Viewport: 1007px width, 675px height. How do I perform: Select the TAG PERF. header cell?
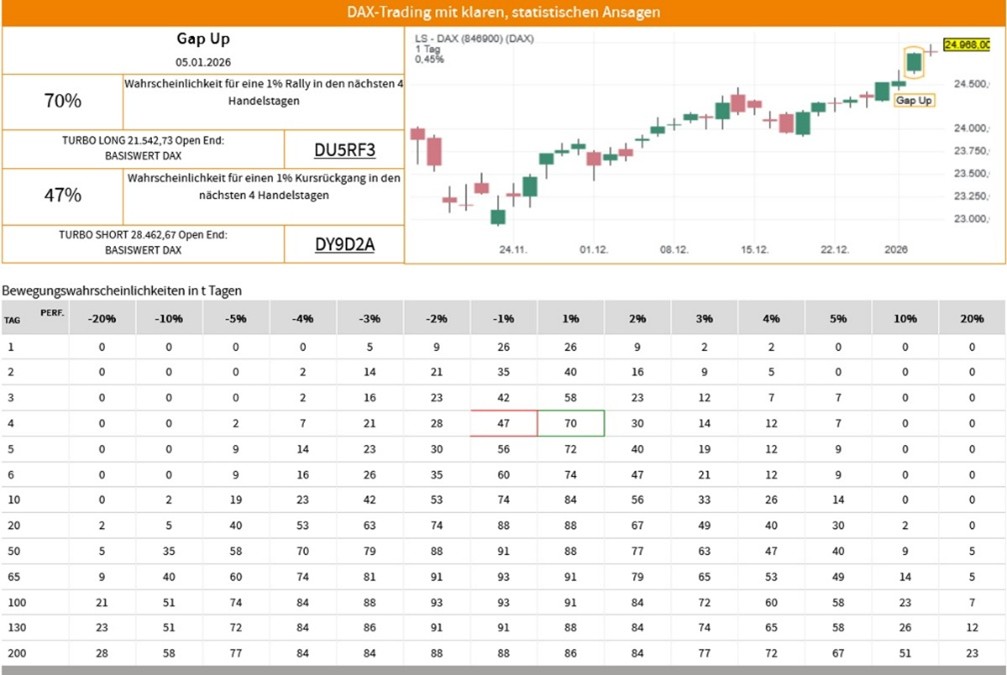click(x=34, y=317)
